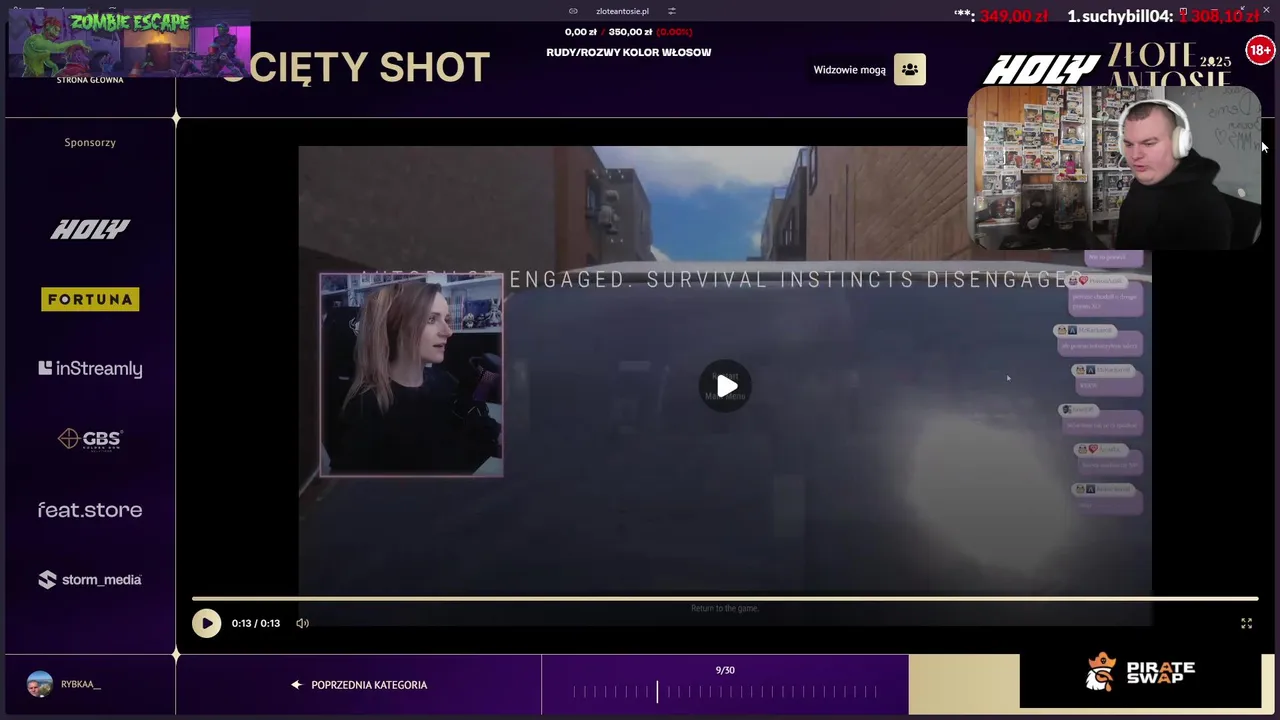This screenshot has width=1280, height=720.
Task: Open the feat.store sponsor logo
Action: 90,510
